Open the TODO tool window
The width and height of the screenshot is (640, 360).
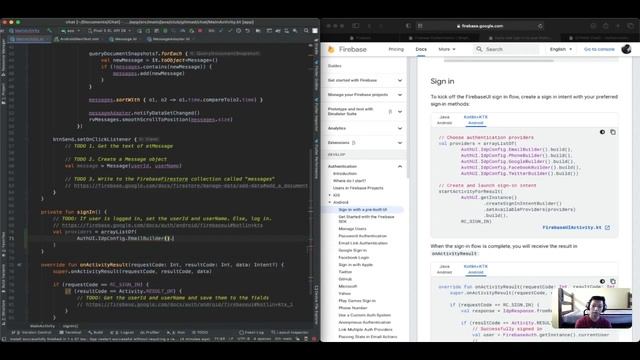200,333
